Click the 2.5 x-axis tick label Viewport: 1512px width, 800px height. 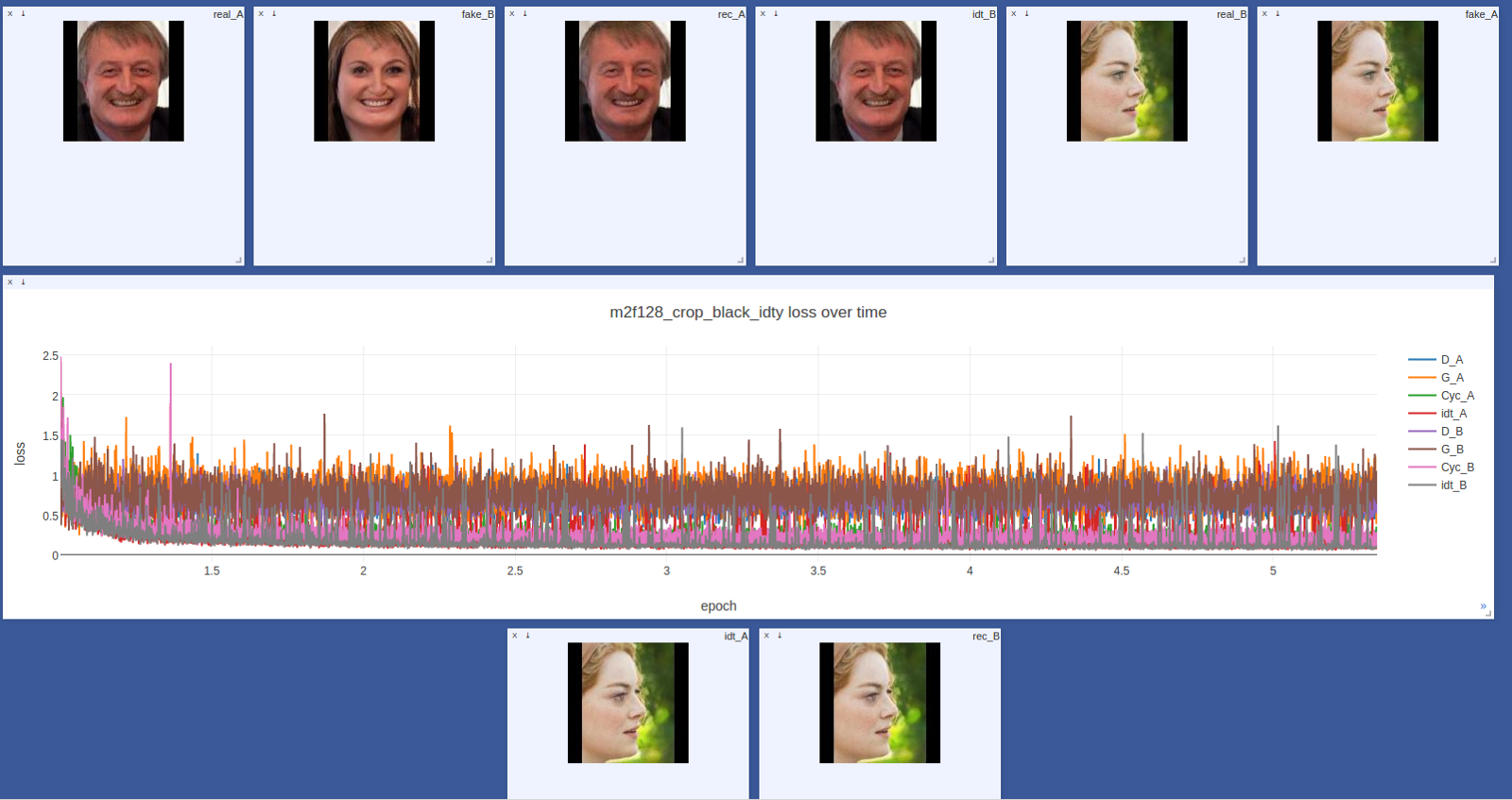(x=515, y=571)
